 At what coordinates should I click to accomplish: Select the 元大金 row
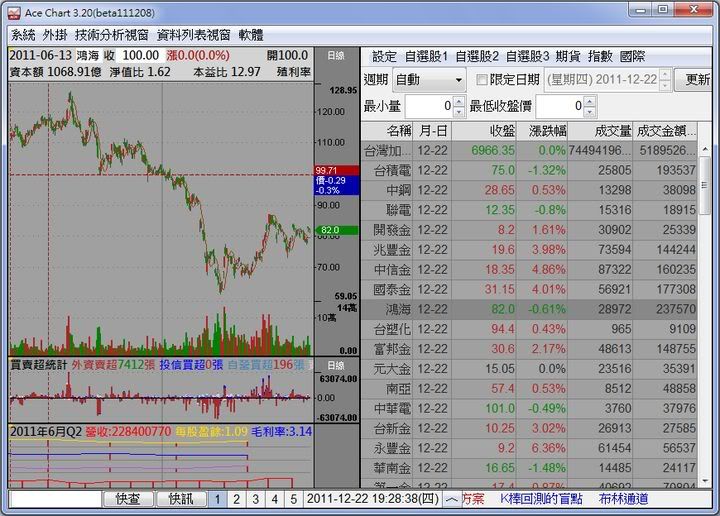pos(529,369)
